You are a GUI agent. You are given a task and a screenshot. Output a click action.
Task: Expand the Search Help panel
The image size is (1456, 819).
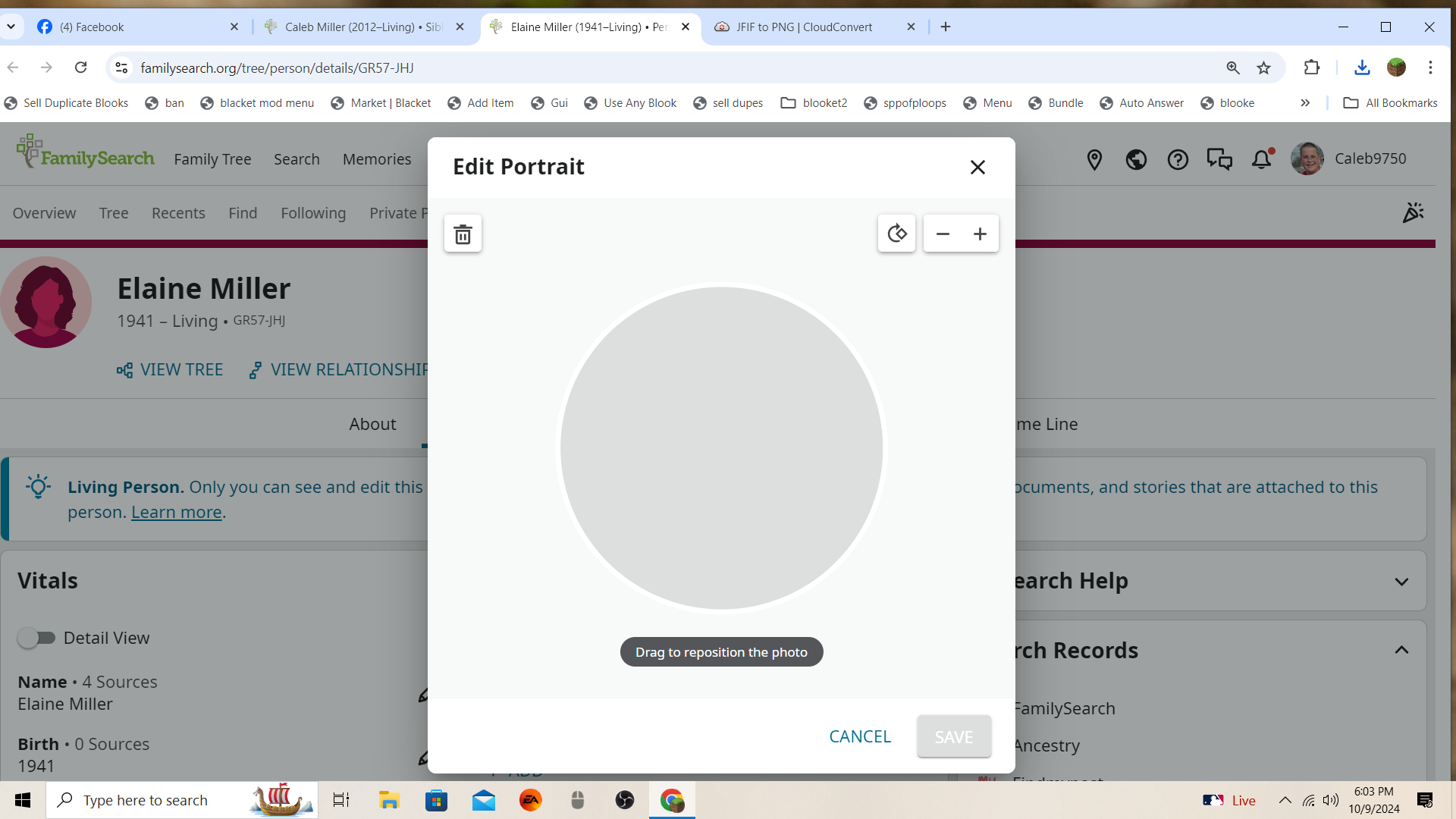1401,582
